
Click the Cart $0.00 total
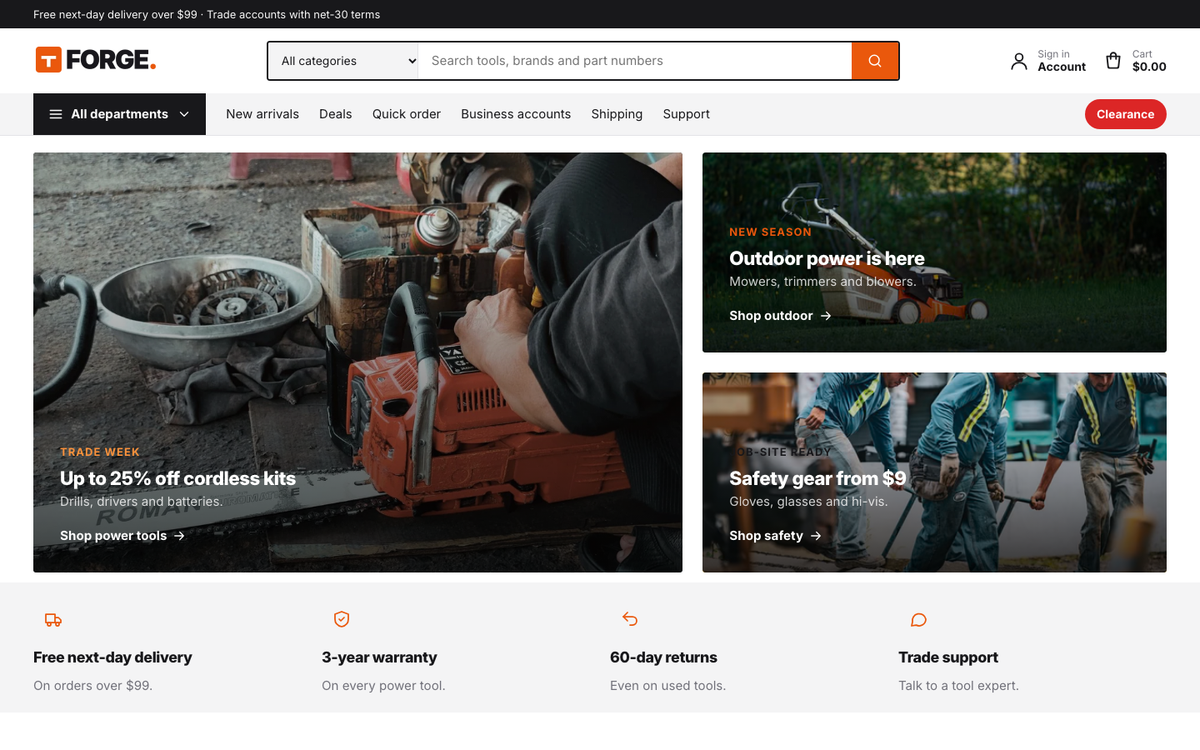point(1149,67)
